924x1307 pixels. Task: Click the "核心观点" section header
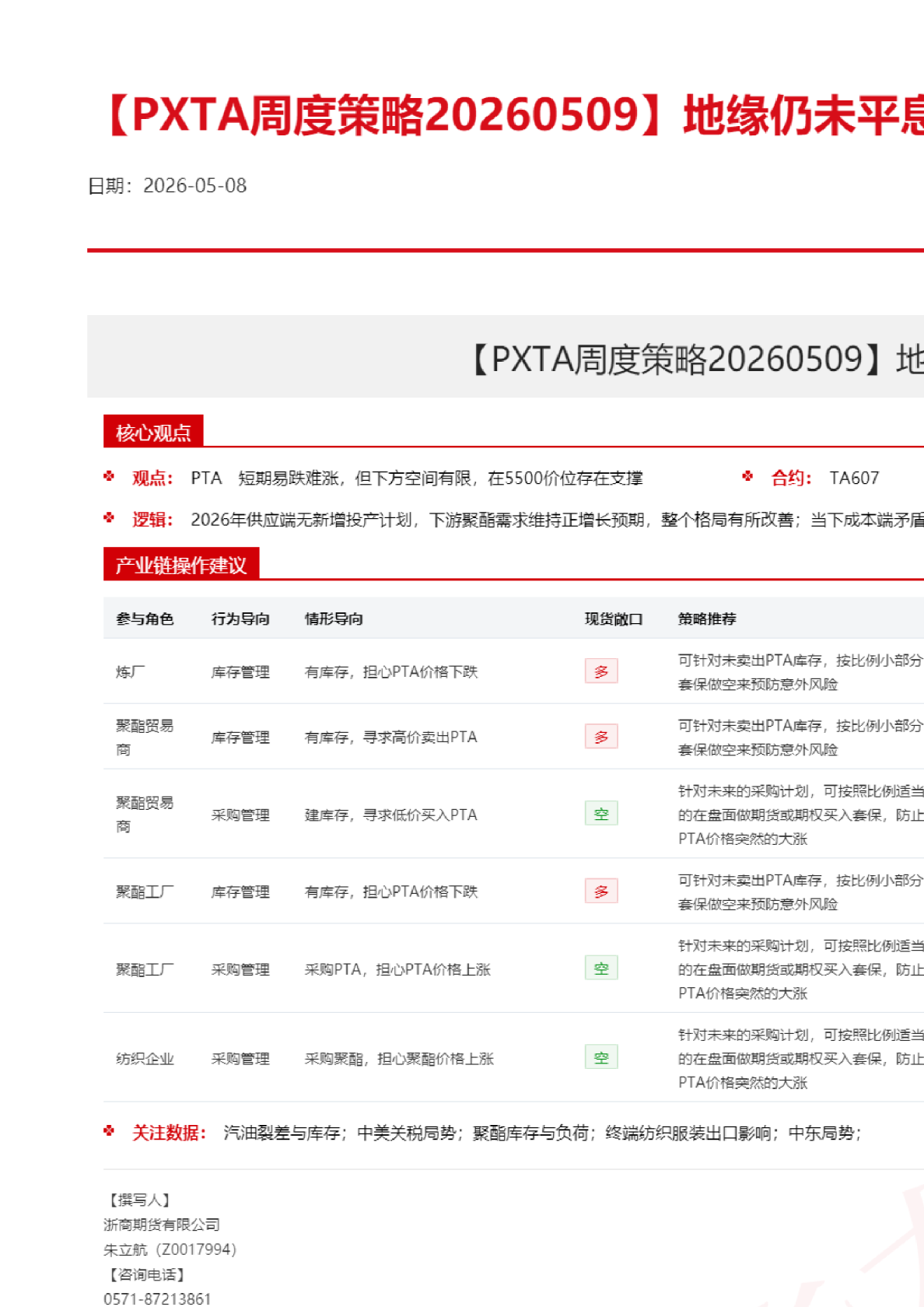coord(153,433)
